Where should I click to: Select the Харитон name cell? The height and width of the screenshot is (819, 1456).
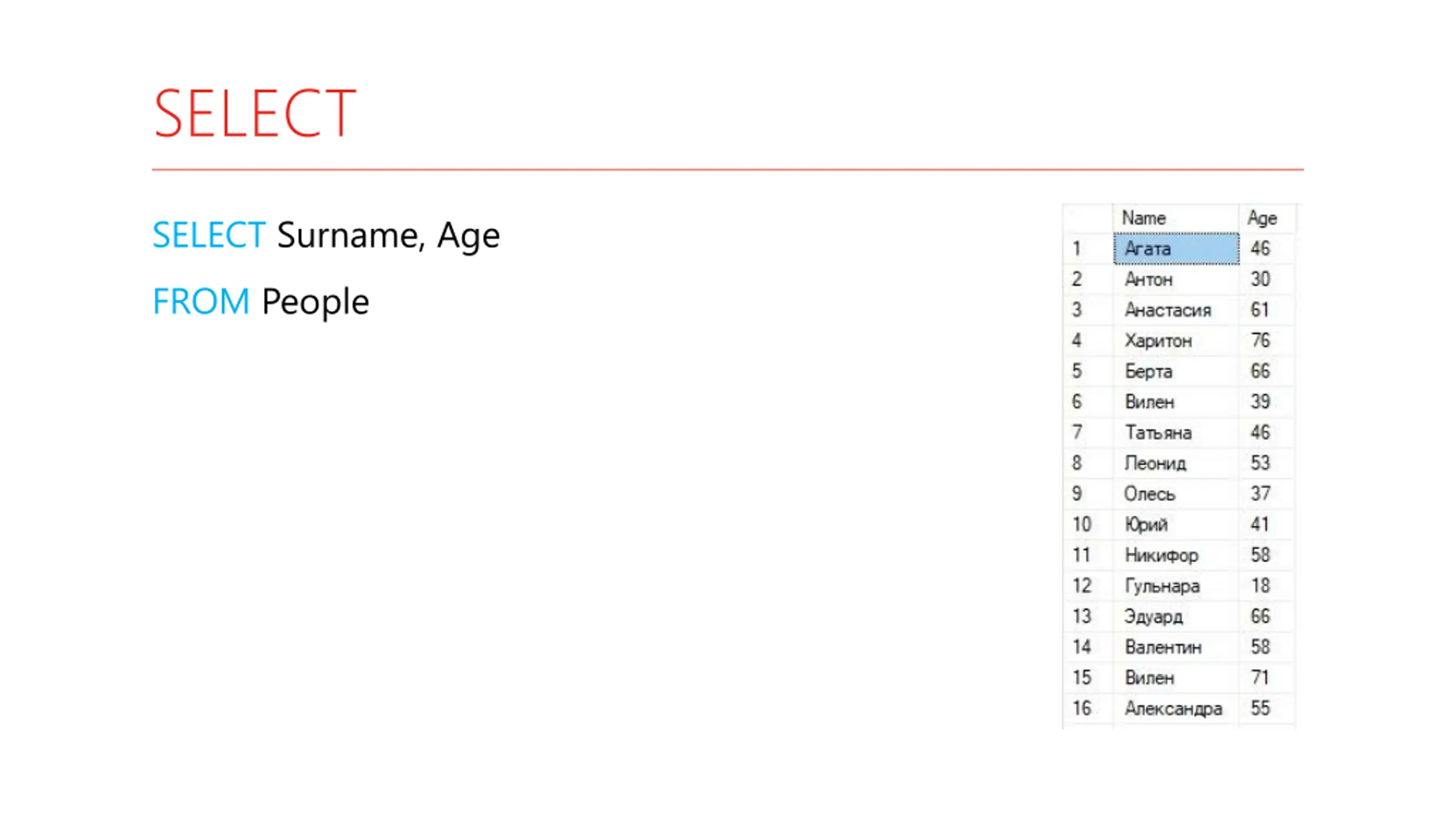pos(1176,341)
